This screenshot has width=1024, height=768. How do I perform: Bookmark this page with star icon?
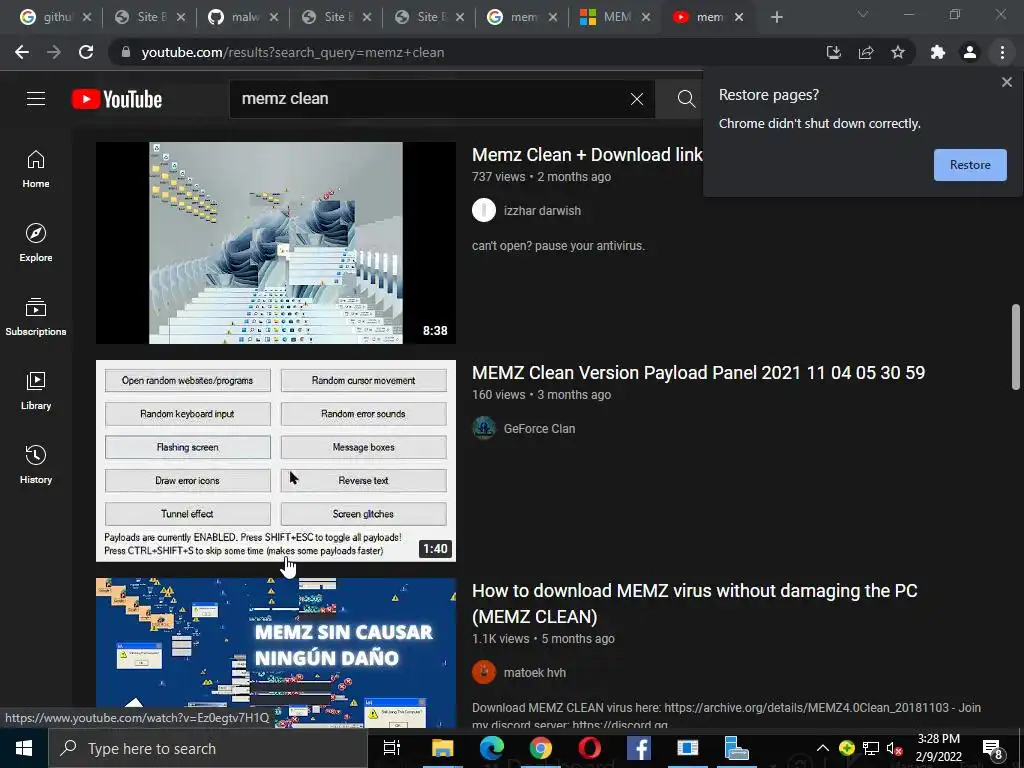[898, 52]
